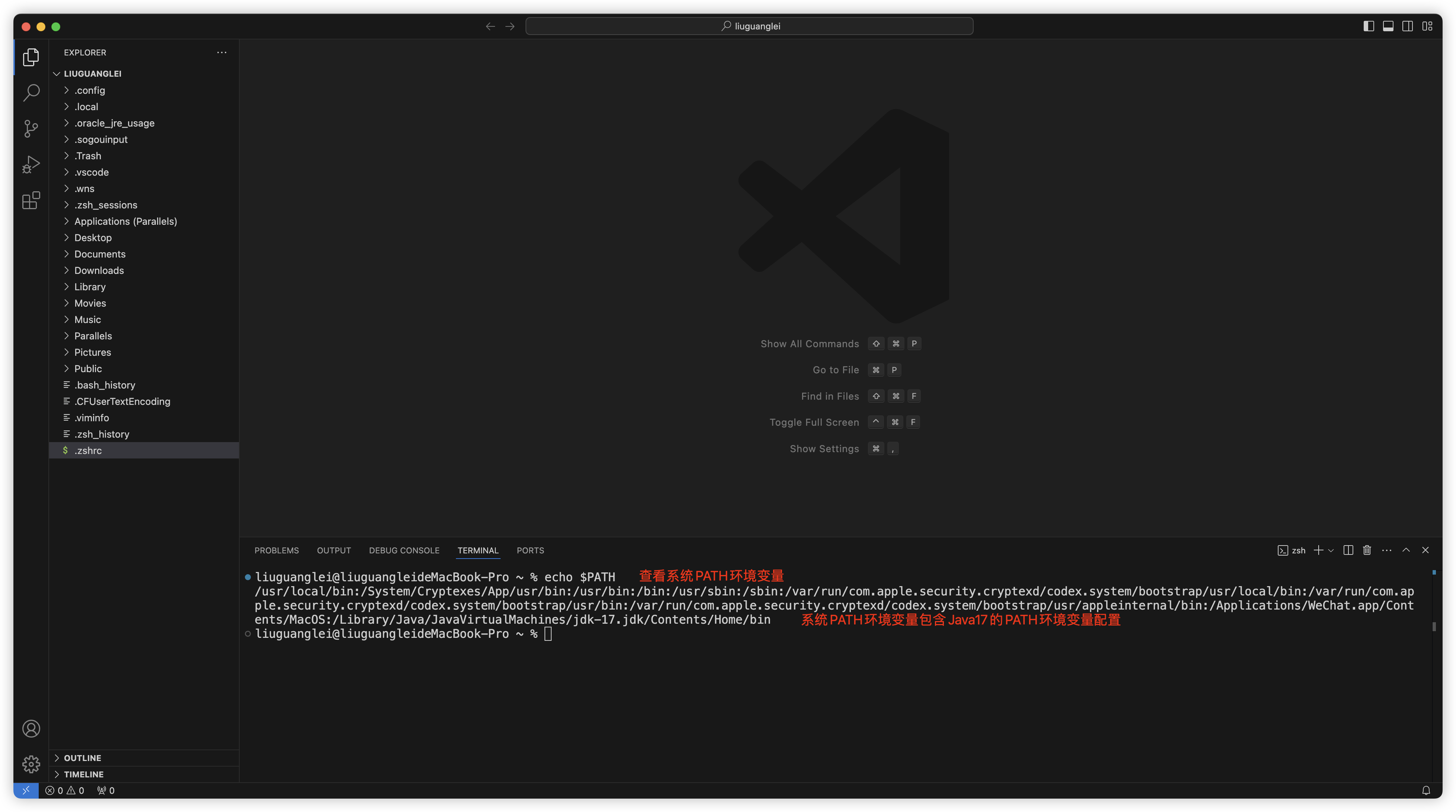The height and width of the screenshot is (812, 1456).
Task: Open the Source Control view
Action: coord(31,128)
